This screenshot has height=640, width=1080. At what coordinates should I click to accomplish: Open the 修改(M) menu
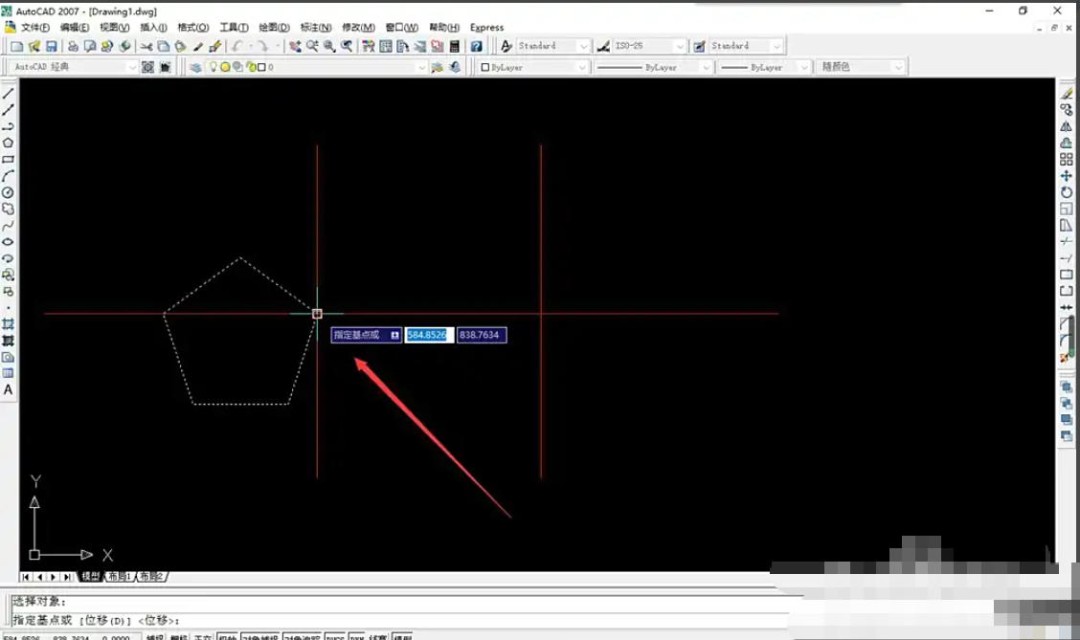tap(357, 27)
